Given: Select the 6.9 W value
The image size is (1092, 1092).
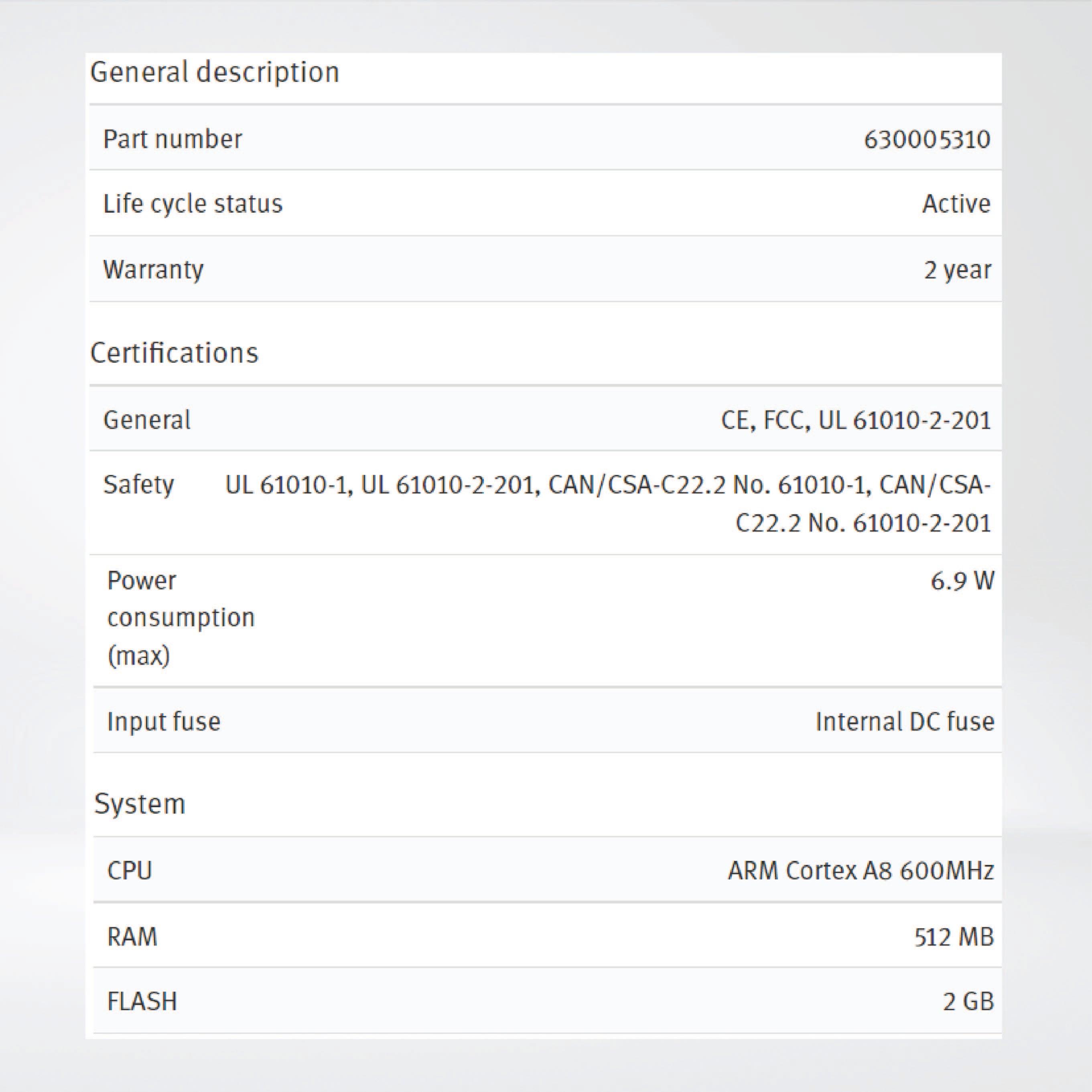Looking at the screenshot, I should 962,581.
